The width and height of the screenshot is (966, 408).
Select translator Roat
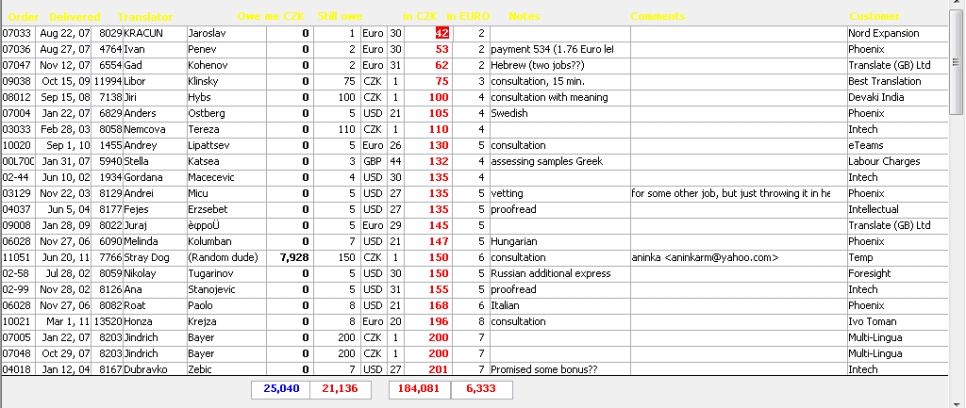[x=134, y=306]
